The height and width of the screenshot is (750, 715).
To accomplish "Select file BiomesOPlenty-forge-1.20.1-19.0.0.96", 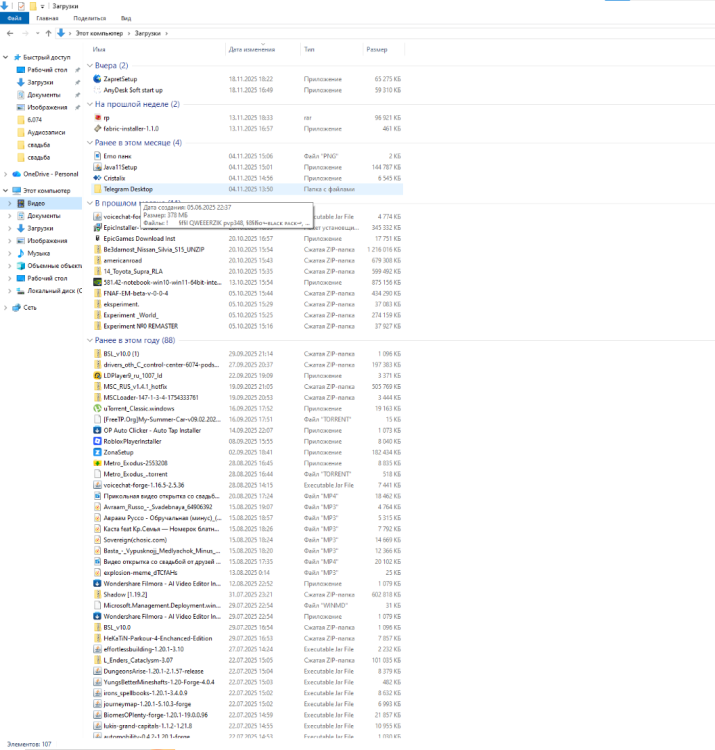I will point(156,715).
